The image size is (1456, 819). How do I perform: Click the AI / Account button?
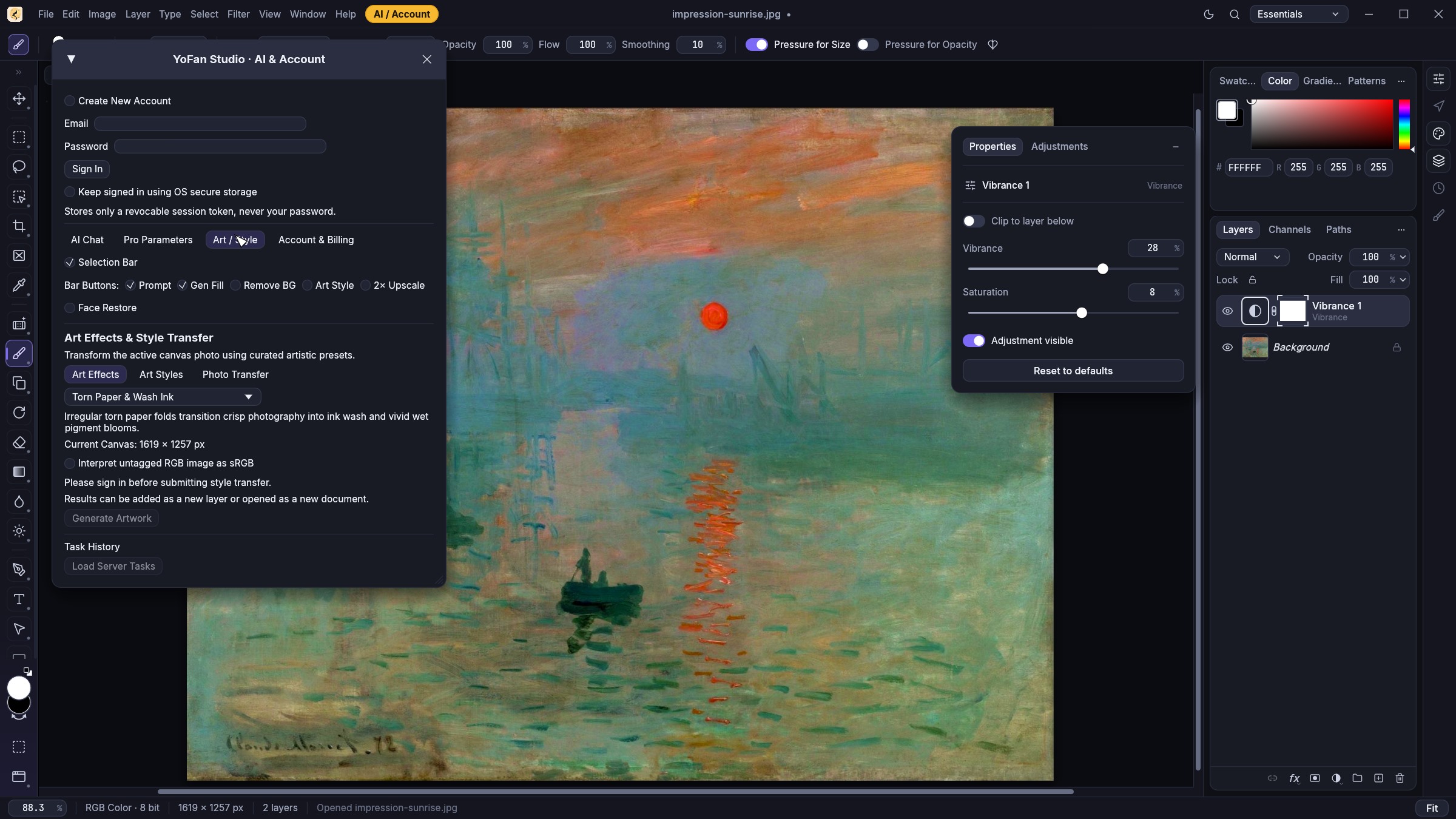tap(402, 14)
